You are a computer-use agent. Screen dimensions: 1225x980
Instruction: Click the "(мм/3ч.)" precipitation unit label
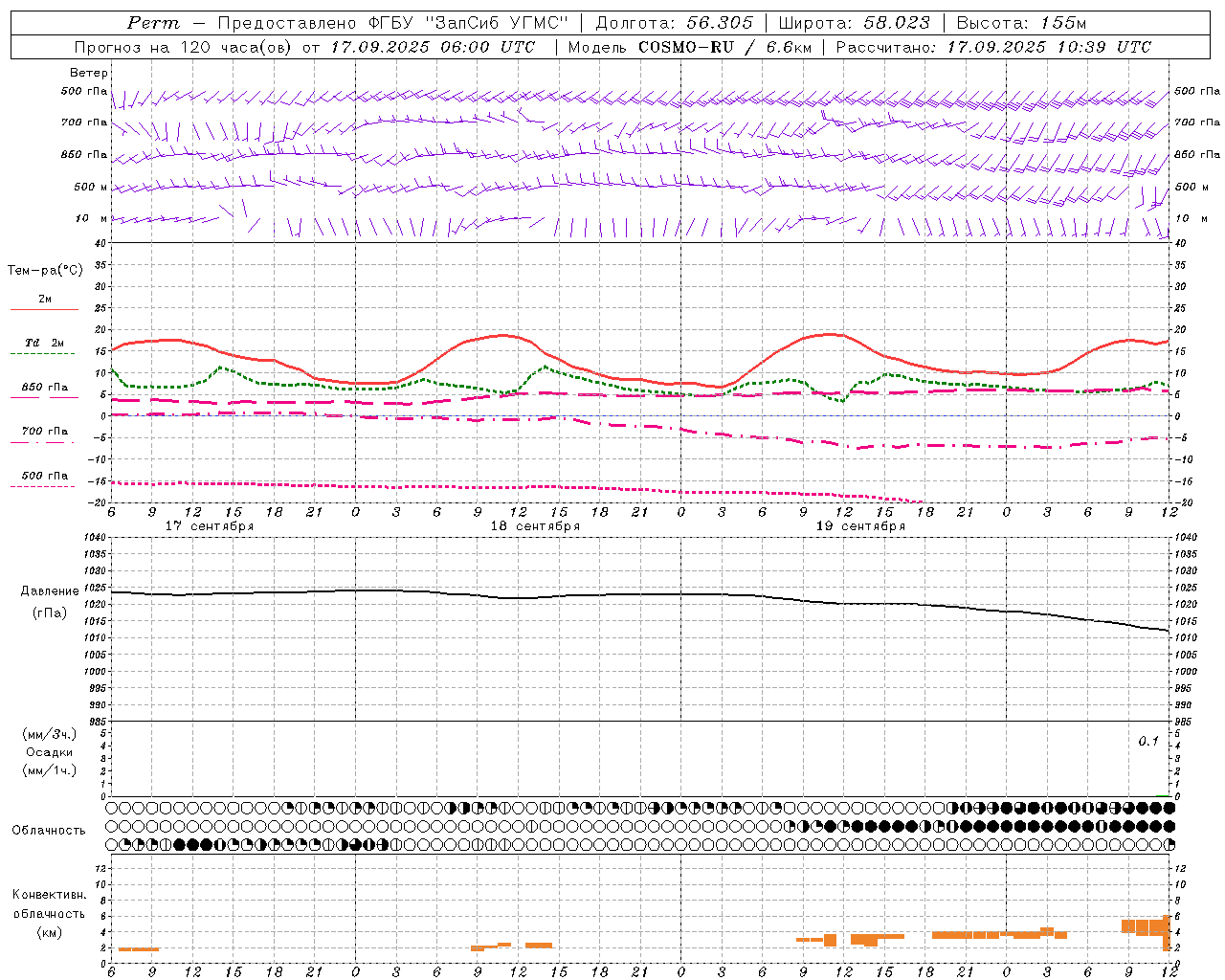click(x=50, y=734)
